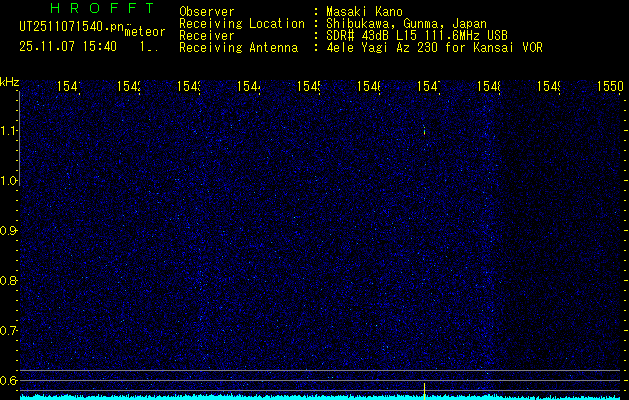Click the 1547 time axis label
The image size is (629, 400).
click(429, 86)
